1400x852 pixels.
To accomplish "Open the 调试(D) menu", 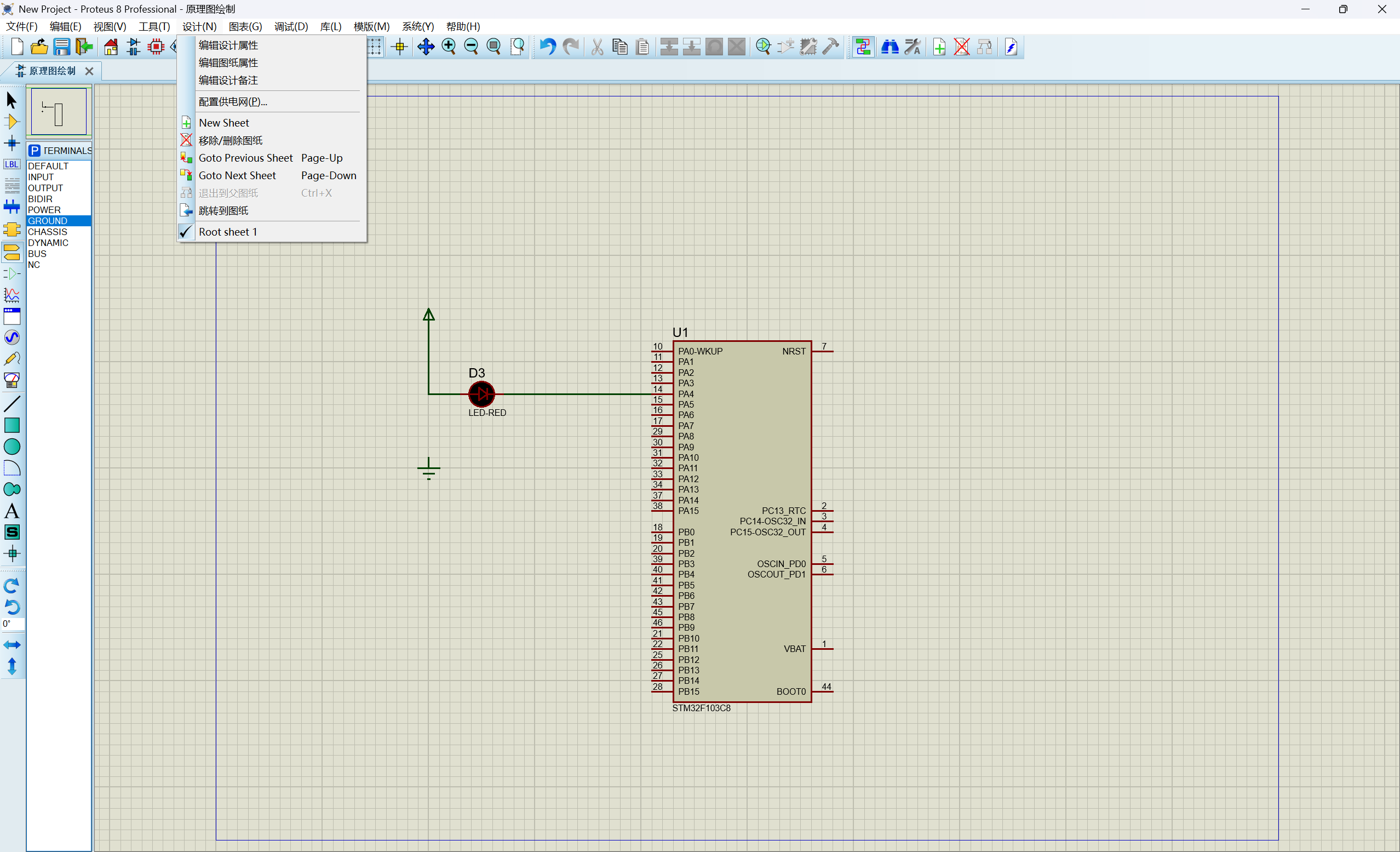I will [291, 27].
